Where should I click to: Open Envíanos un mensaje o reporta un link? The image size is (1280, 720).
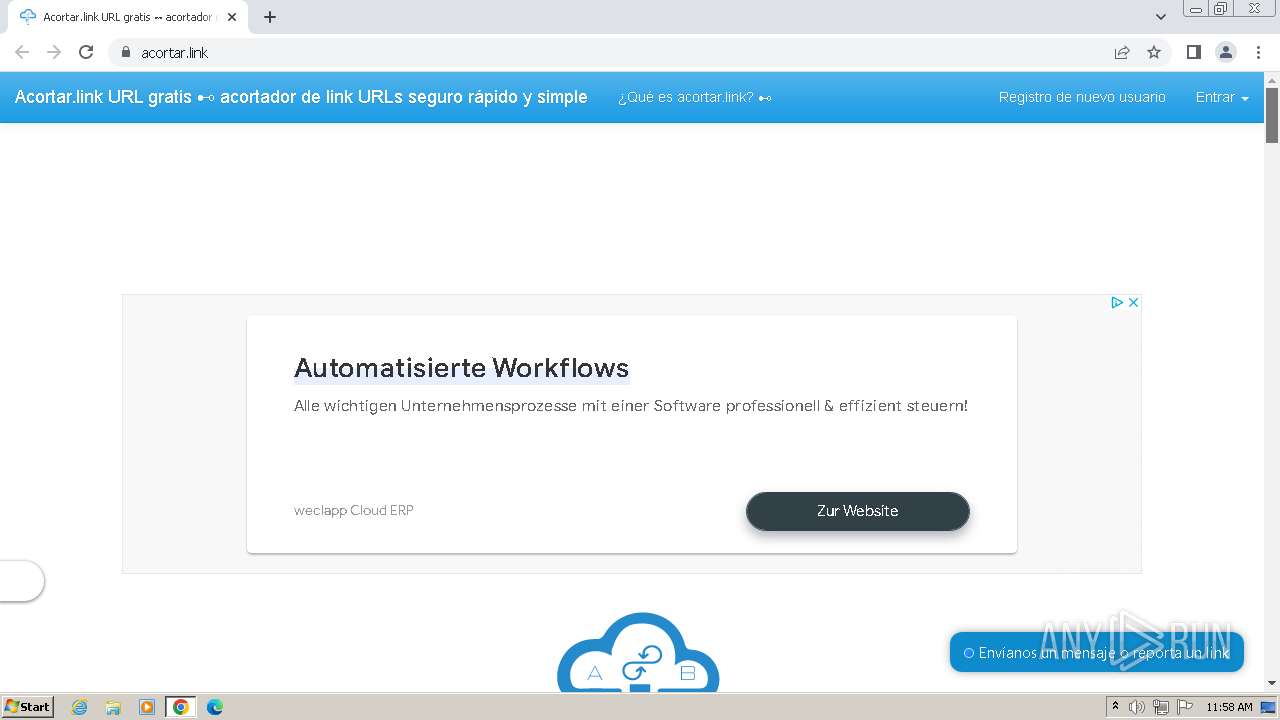[1096, 652]
